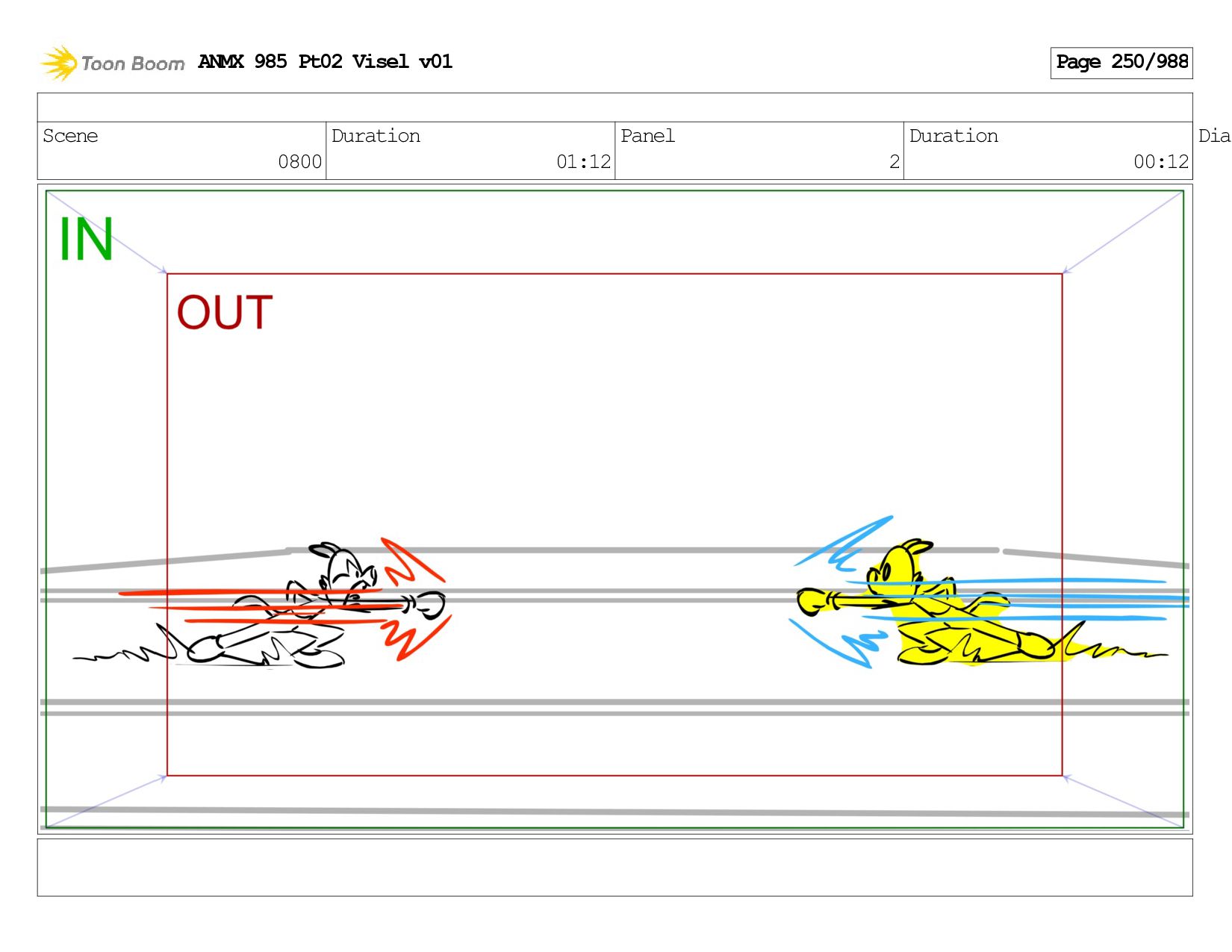Screen dimensions: 1232x952
Task: Click scene number '0800'
Action: coord(299,161)
